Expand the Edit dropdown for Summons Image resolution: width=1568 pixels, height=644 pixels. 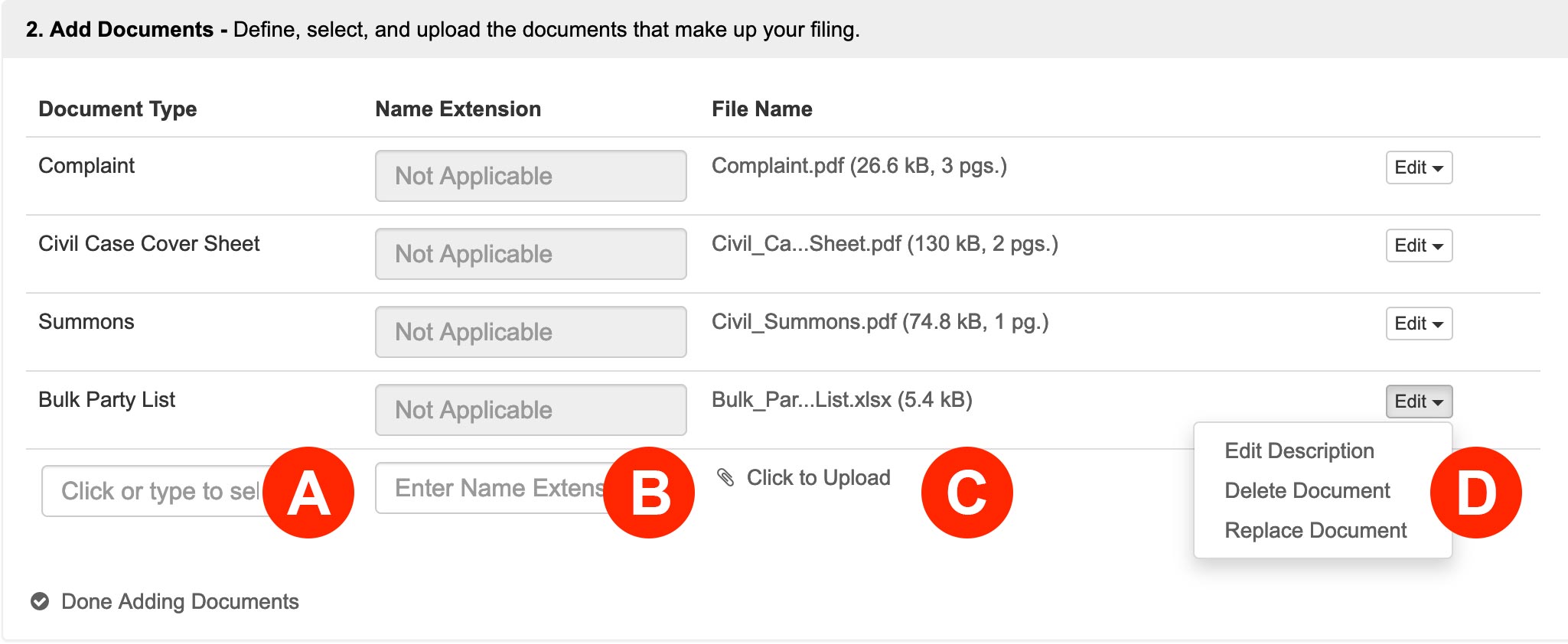click(x=1419, y=324)
